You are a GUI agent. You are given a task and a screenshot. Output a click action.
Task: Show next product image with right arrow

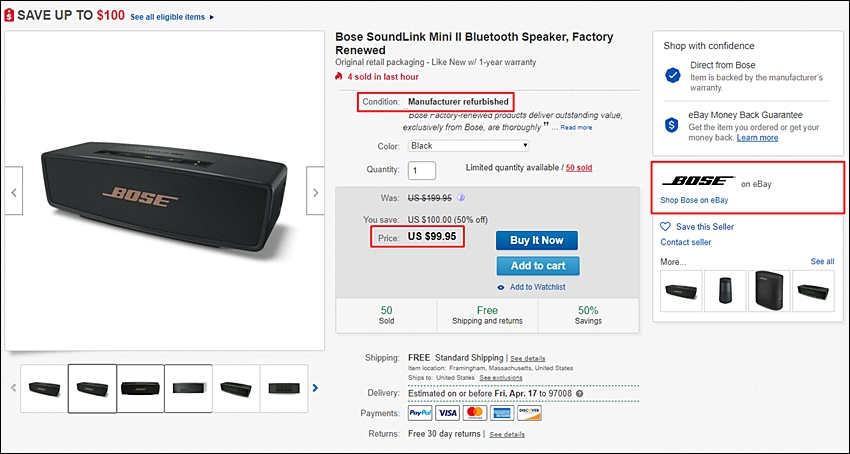pos(315,191)
